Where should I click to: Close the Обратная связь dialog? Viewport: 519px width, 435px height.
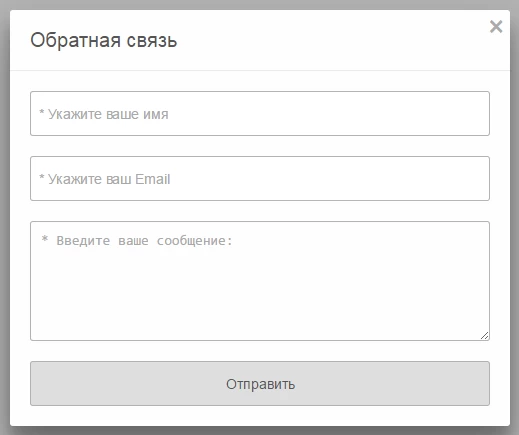(x=496, y=26)
